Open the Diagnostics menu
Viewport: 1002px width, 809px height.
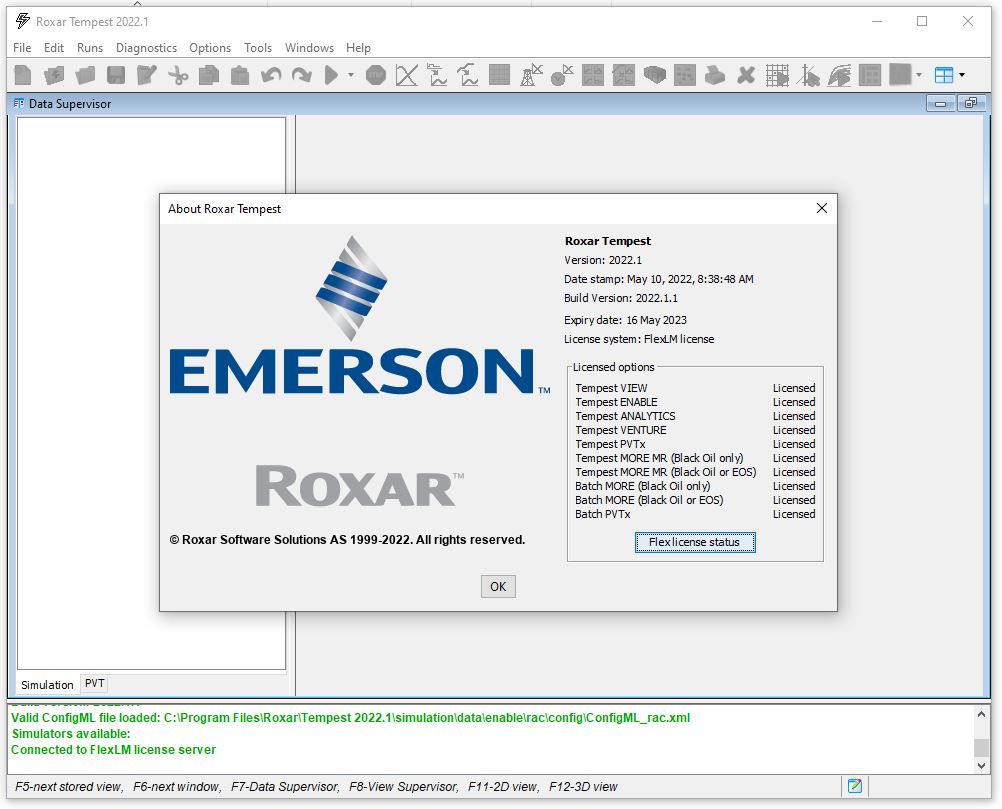(146, 48)
